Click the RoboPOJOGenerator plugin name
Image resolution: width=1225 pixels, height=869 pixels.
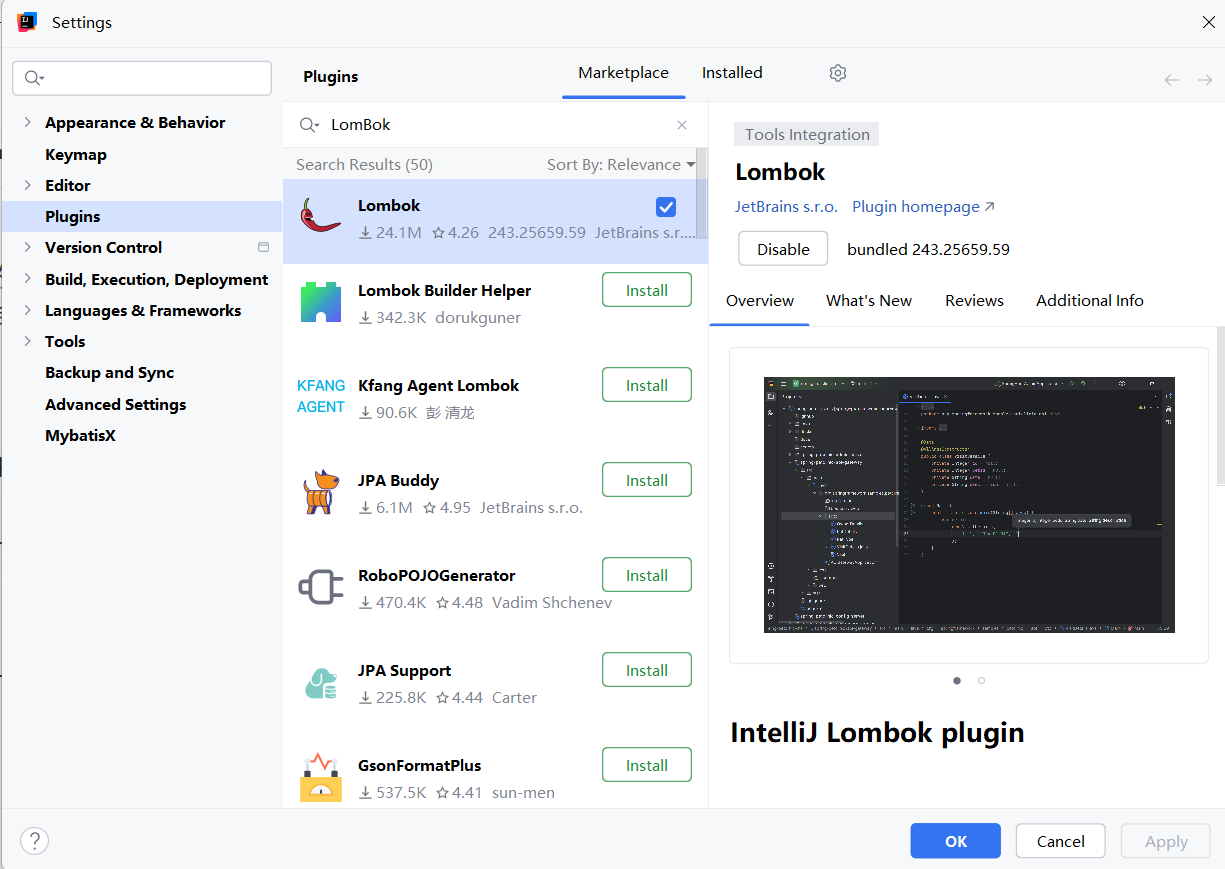[437, 575]
